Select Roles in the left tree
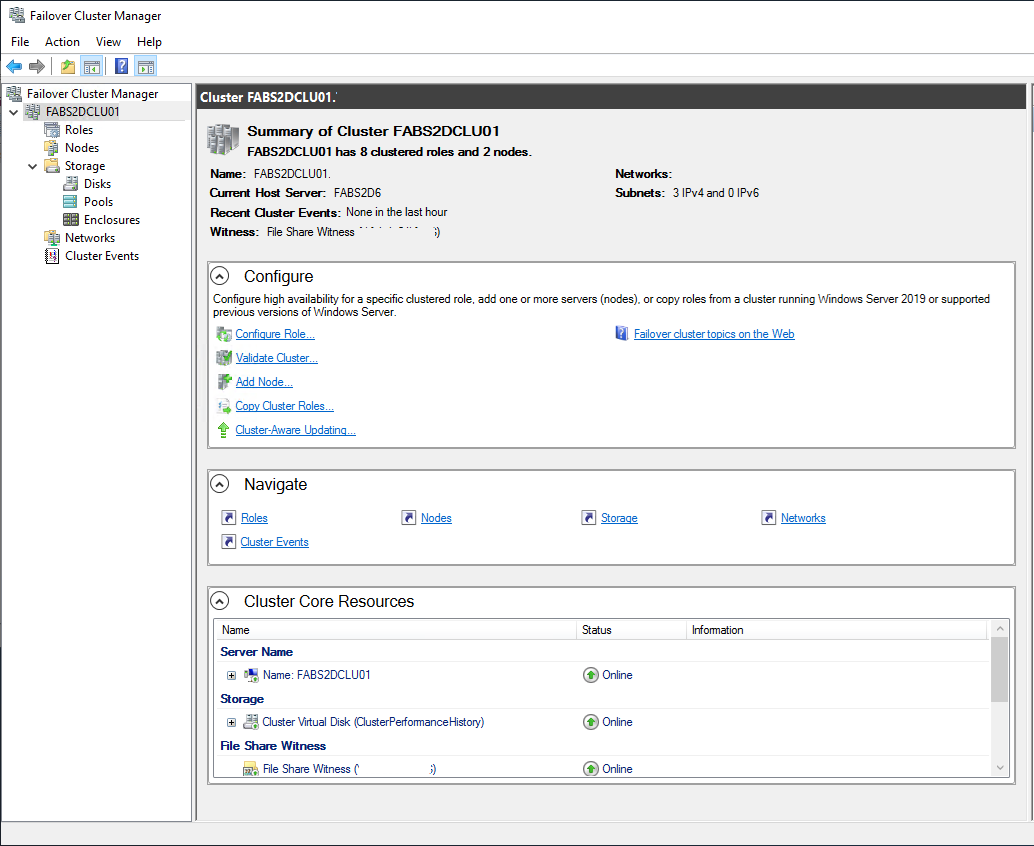Viewport: 1034px width, 846px height. coord(78,130)
